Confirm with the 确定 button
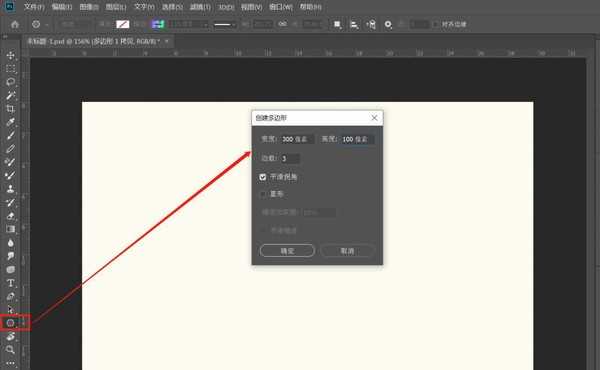 point(287,251)
